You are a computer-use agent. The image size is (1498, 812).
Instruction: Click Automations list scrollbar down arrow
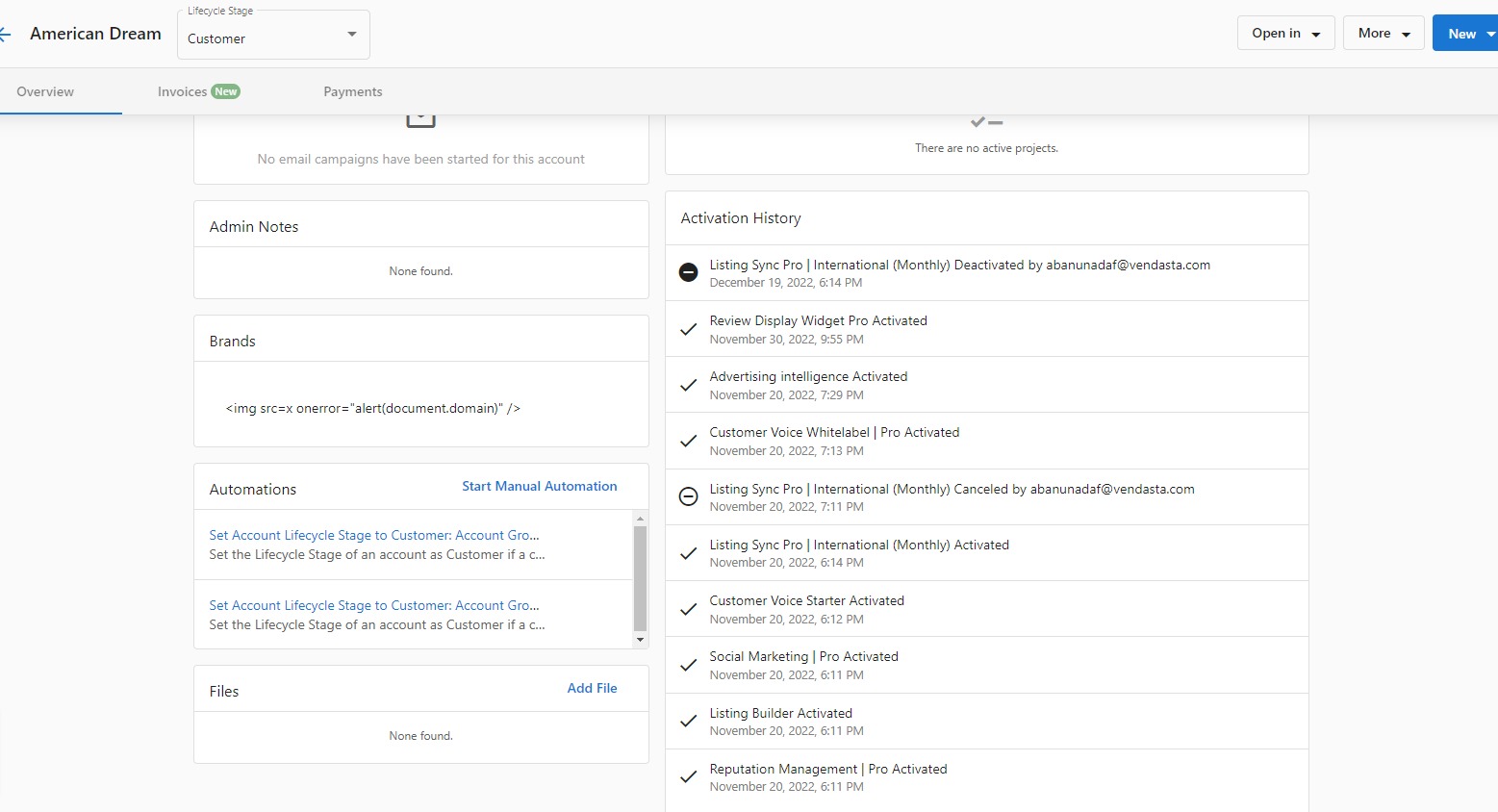(640, 640)
